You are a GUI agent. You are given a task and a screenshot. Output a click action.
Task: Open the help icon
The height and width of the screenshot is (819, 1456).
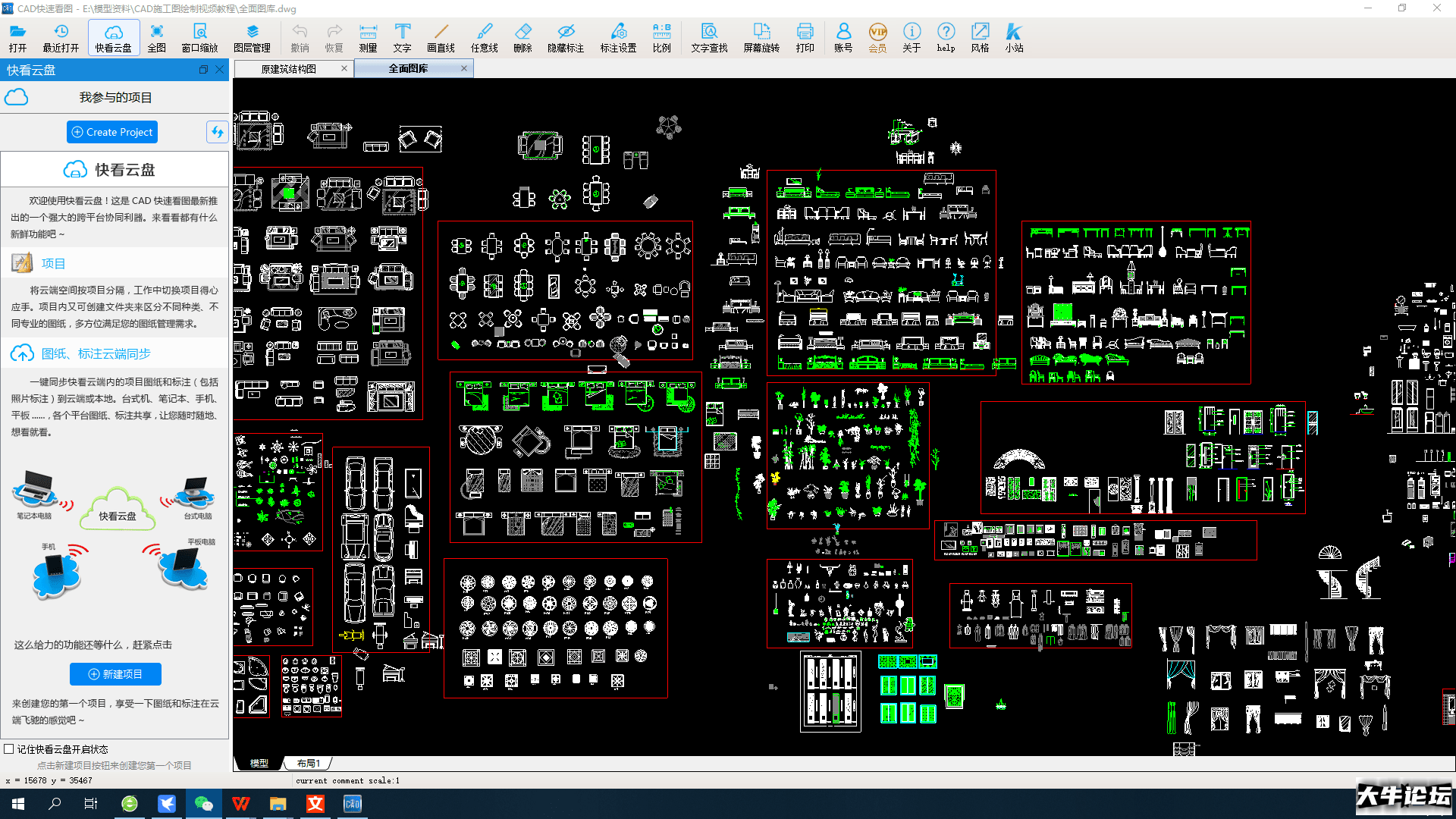click(946, 37)
